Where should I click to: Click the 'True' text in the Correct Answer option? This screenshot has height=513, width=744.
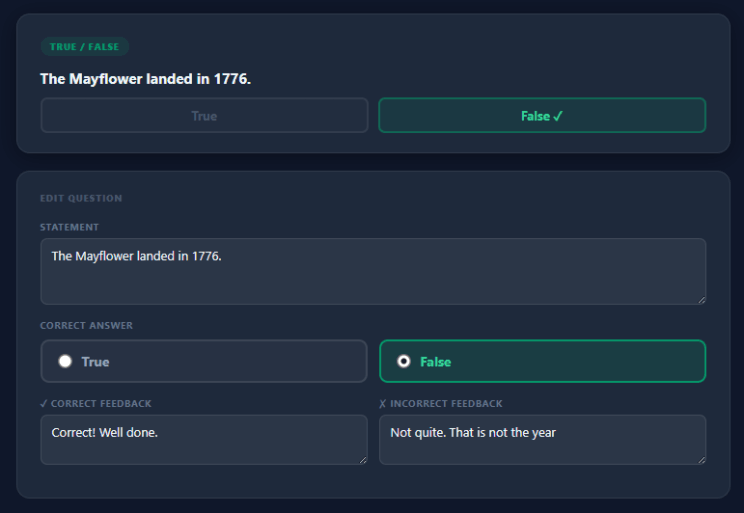tap(96, 362)
